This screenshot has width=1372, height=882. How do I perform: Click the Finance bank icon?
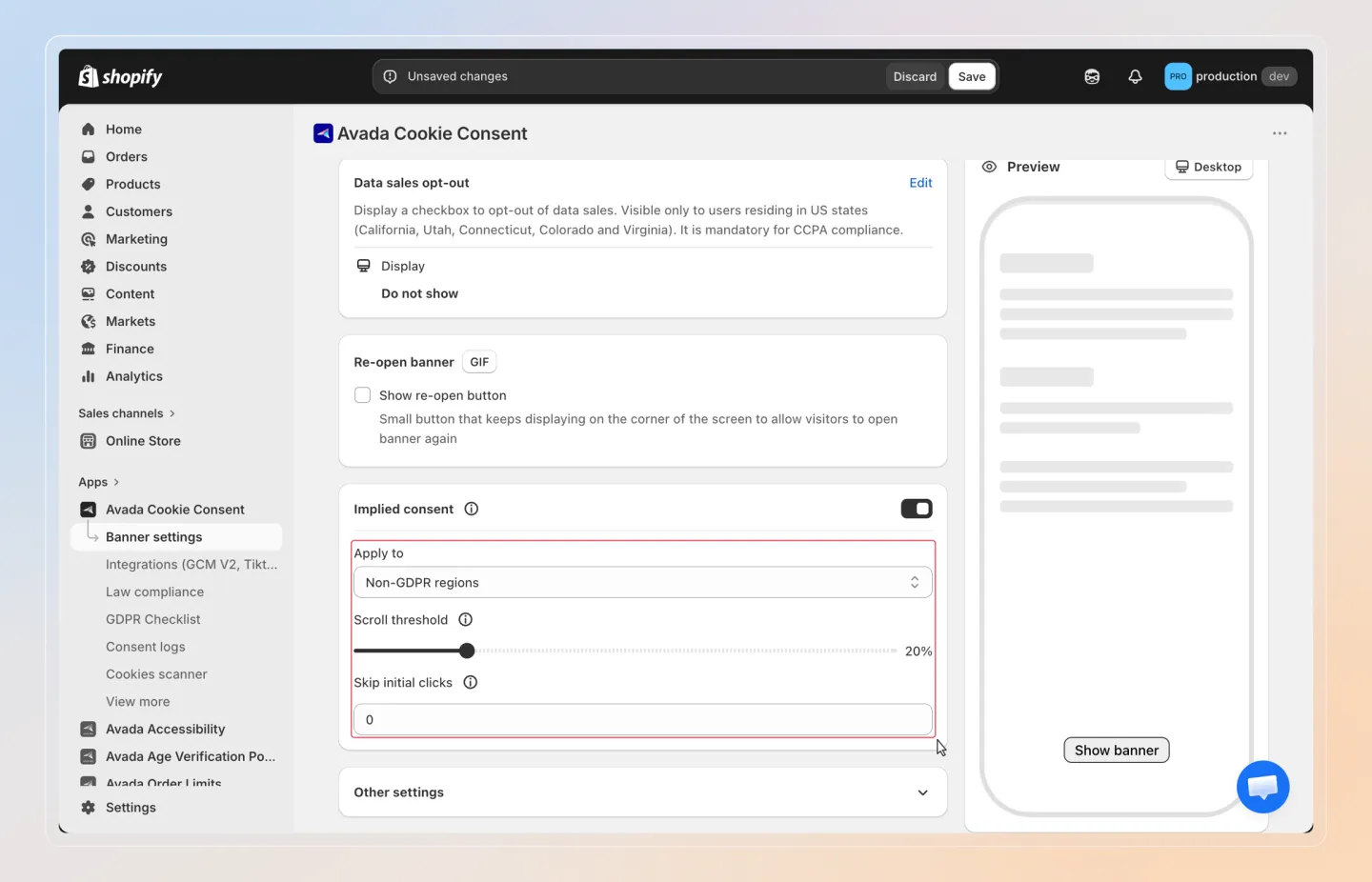[x=89, y=349]
